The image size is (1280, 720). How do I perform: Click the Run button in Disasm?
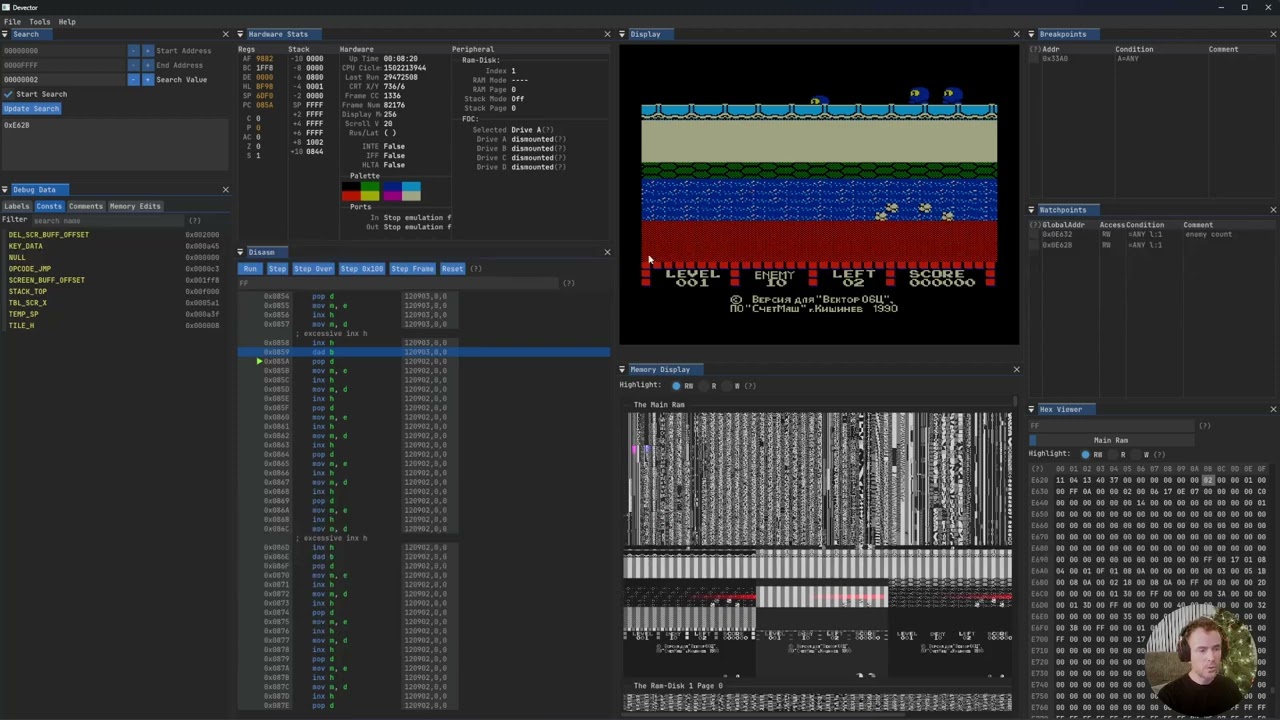pyautogui.click(x=250, y=269)
